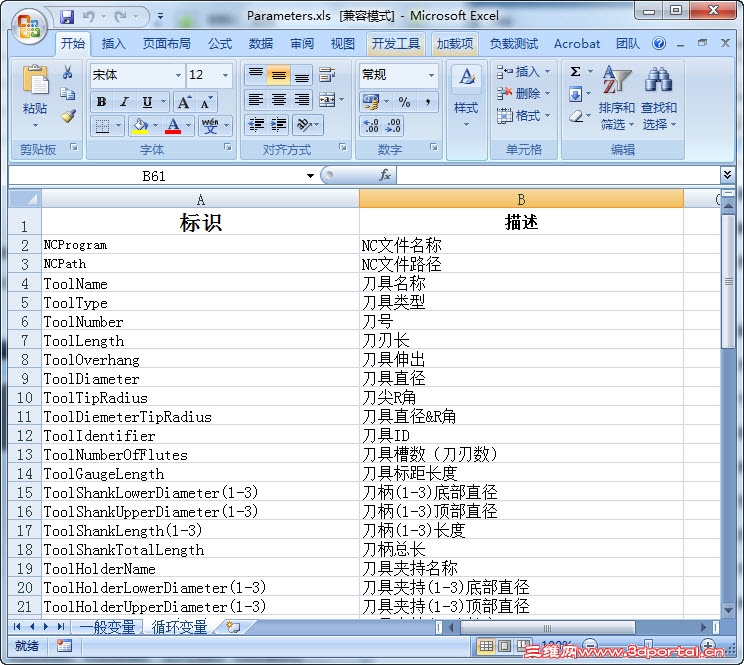Expand the Name Box dropdown arrow
This screenshot has height=665, width=744.
[310, 176]
